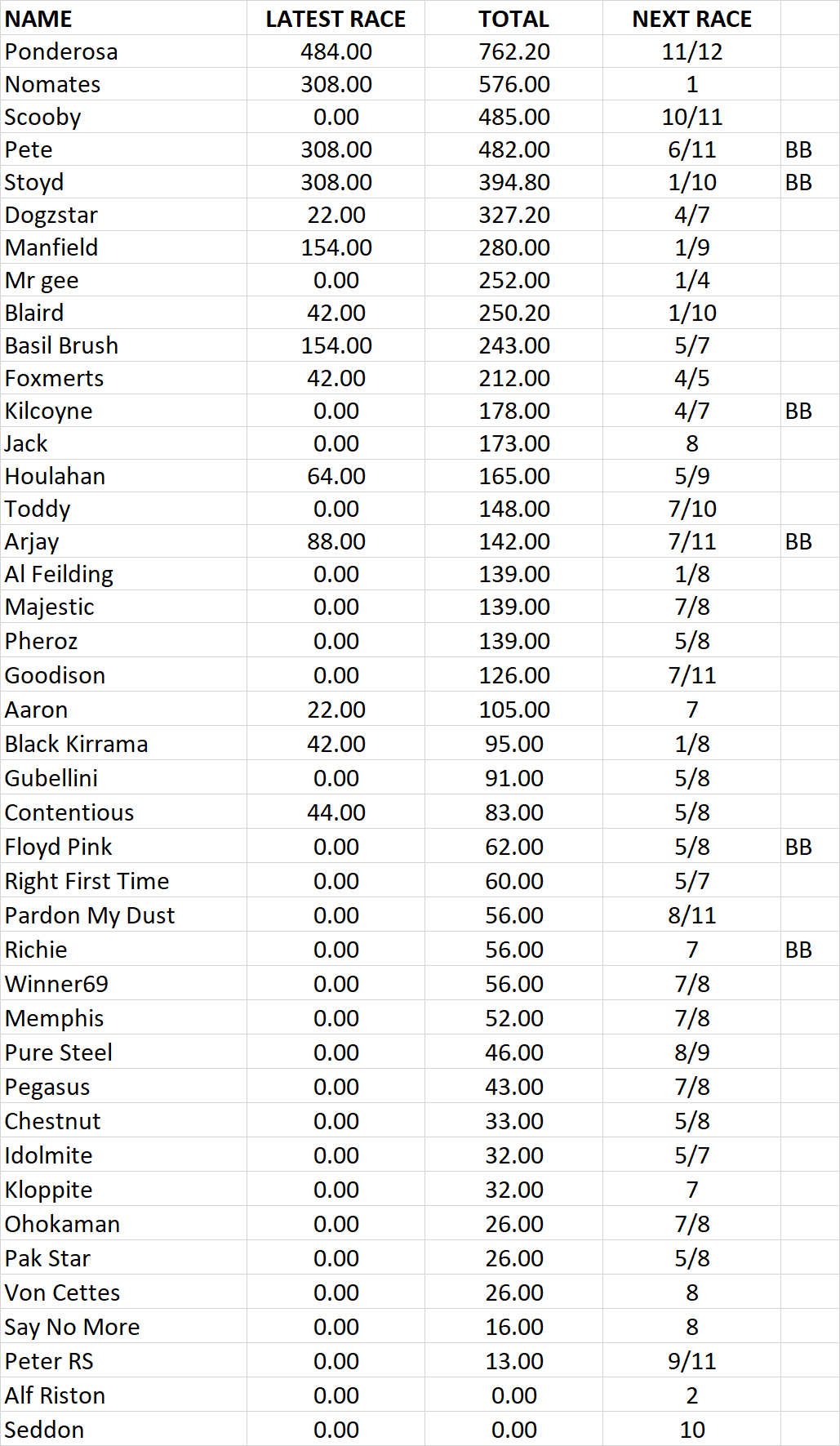Select the Black Kirrama name cell
The width and height of the screenshot is (840, 1446).
pos(76,744)
